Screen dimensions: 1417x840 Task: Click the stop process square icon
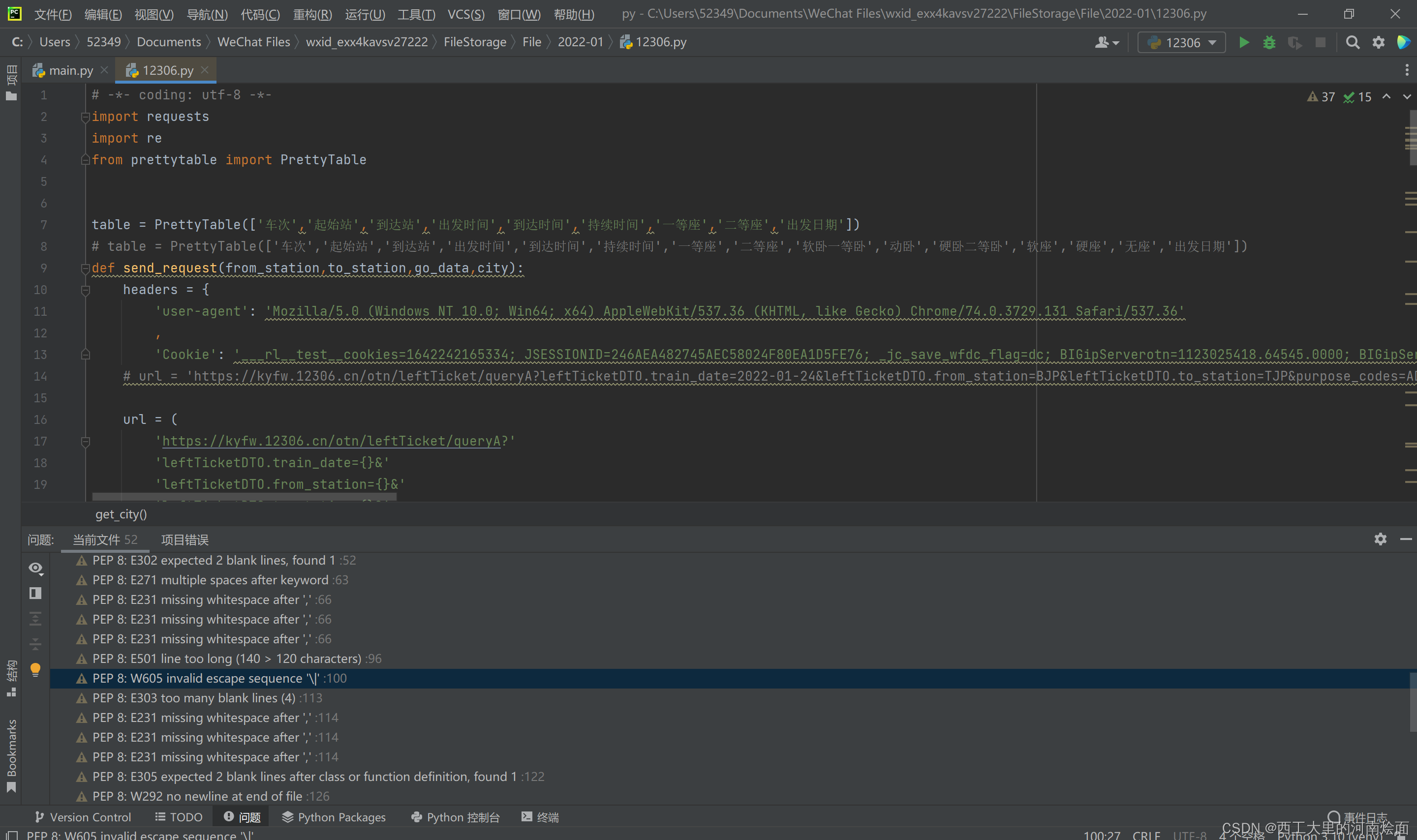1320,42
